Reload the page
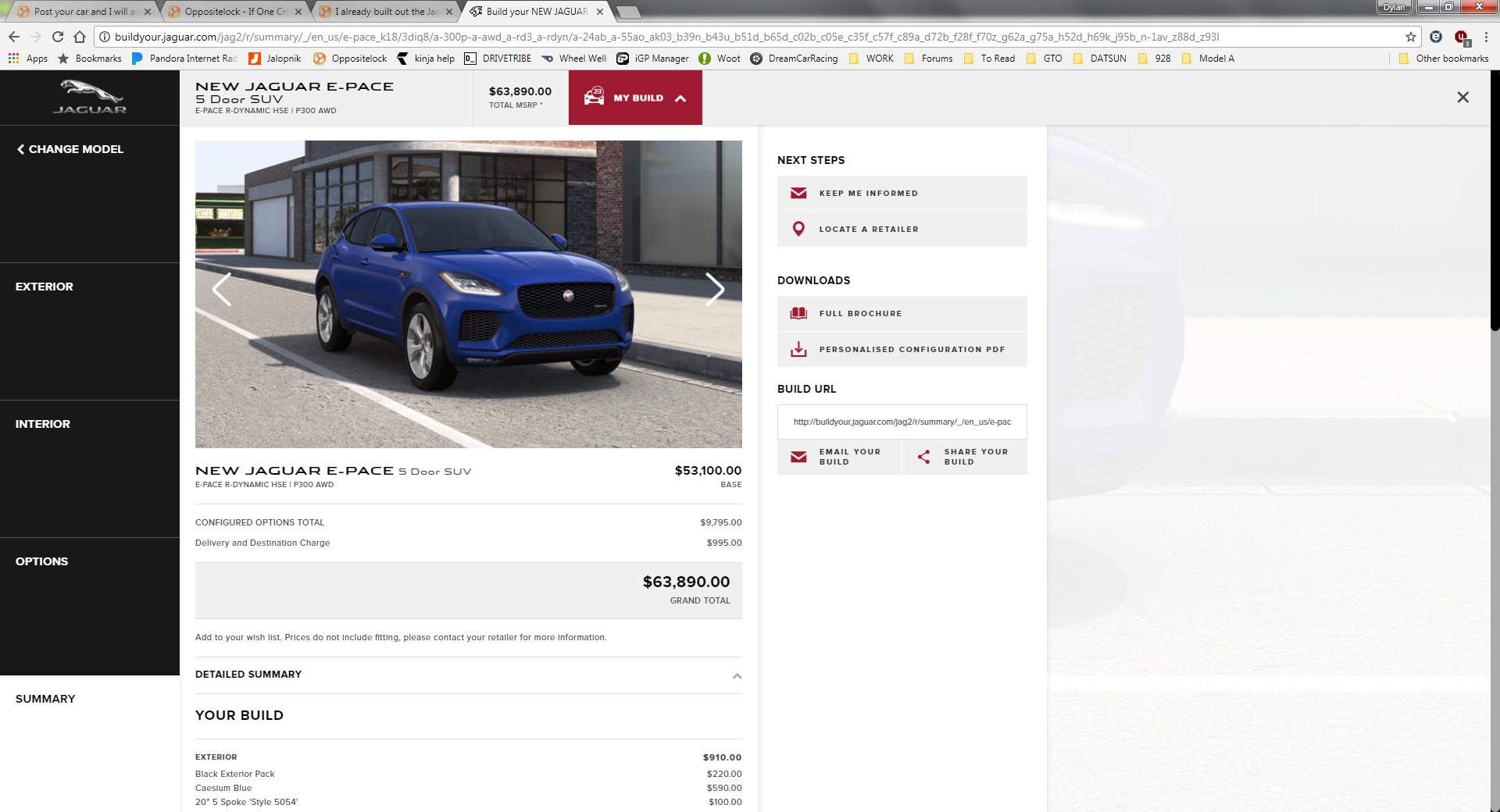The height and width of the screenshot is (812, 1500). 58,37
